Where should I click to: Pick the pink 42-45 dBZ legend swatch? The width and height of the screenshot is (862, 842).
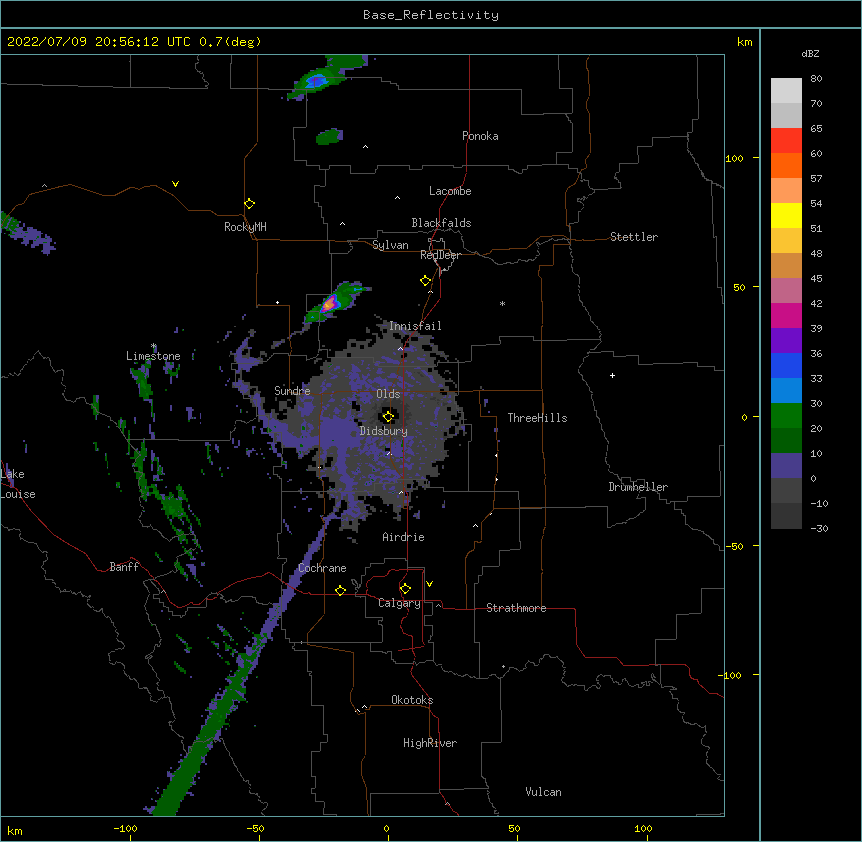(786, 291)
